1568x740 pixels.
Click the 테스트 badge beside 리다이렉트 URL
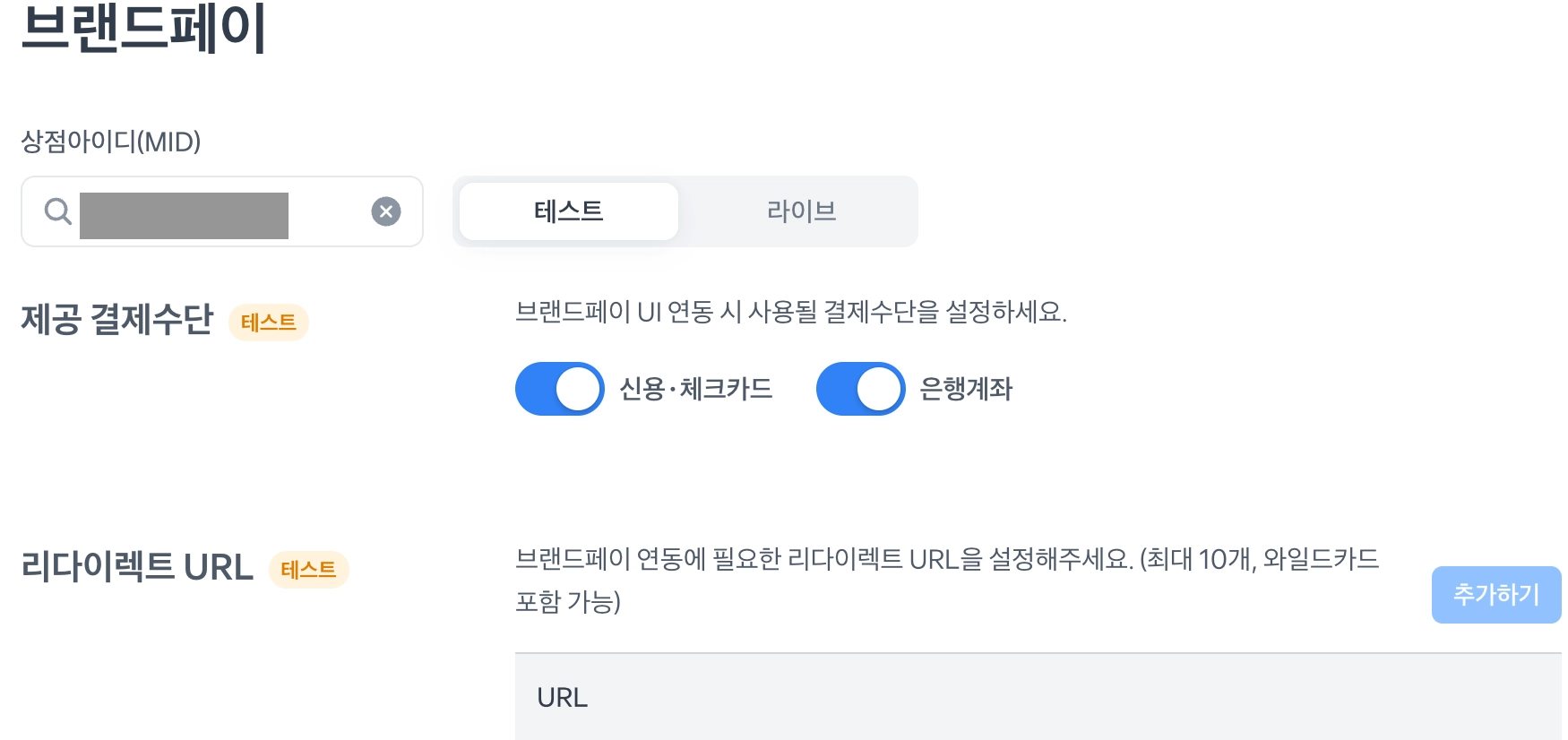[308, 569]
